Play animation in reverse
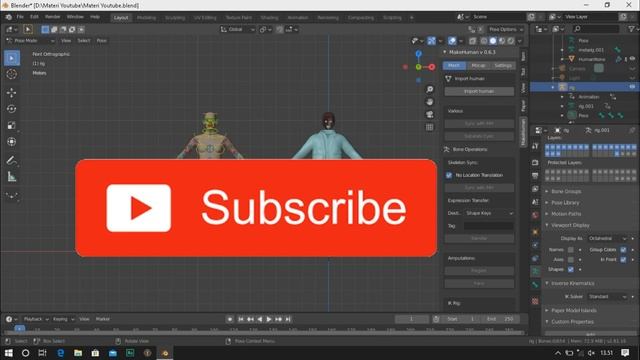The image size is (640, 360). pos(260,319)
